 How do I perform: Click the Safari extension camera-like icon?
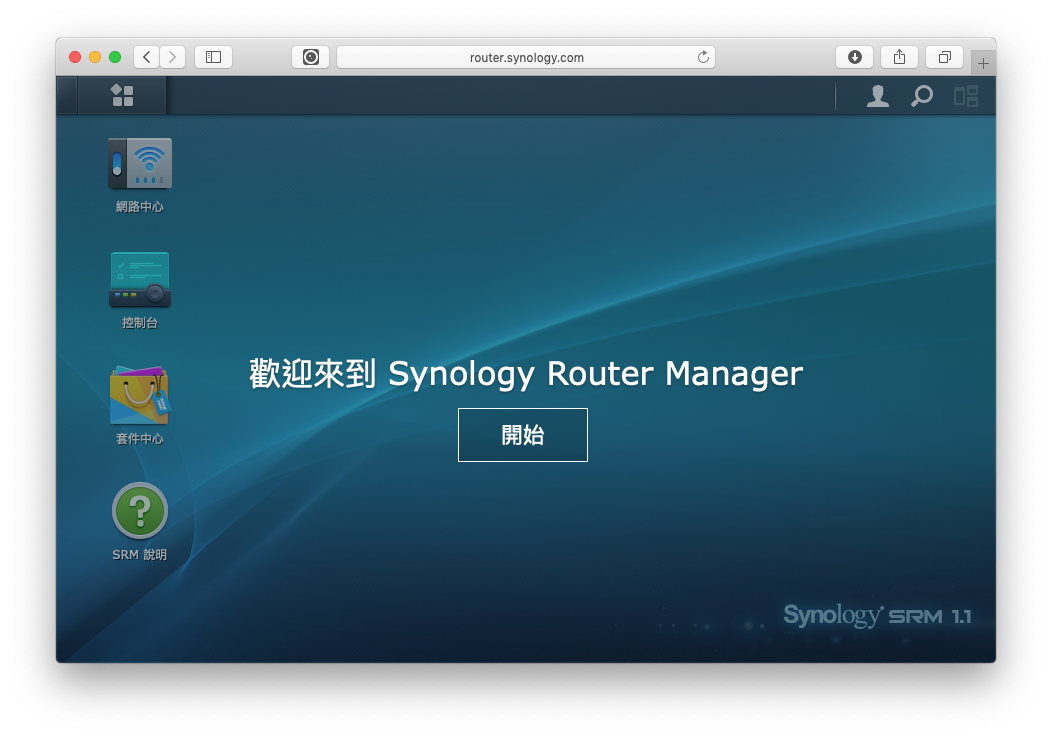311,57
